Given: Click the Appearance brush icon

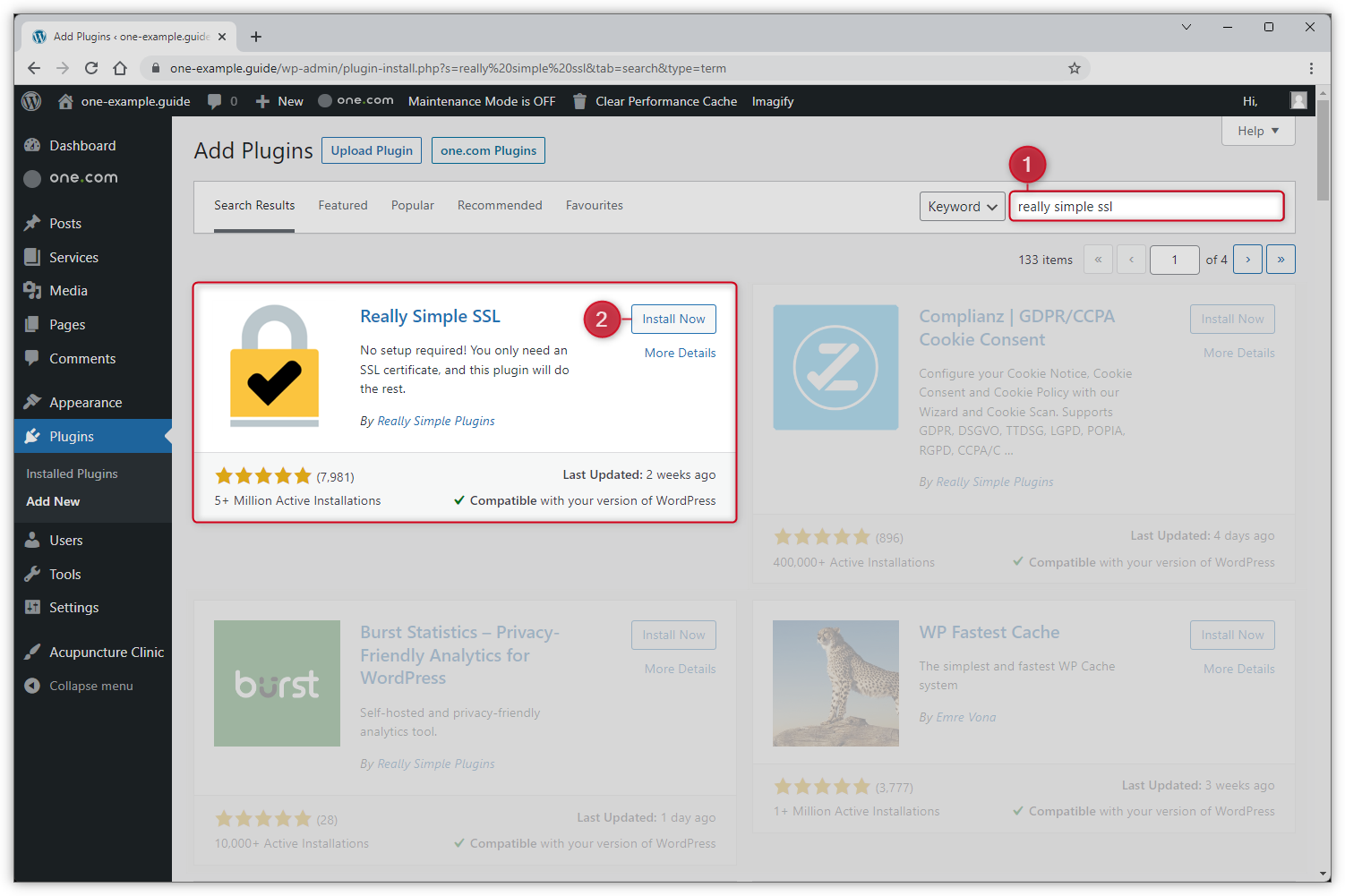Looking at the screenshot, I should click(32, 402).
